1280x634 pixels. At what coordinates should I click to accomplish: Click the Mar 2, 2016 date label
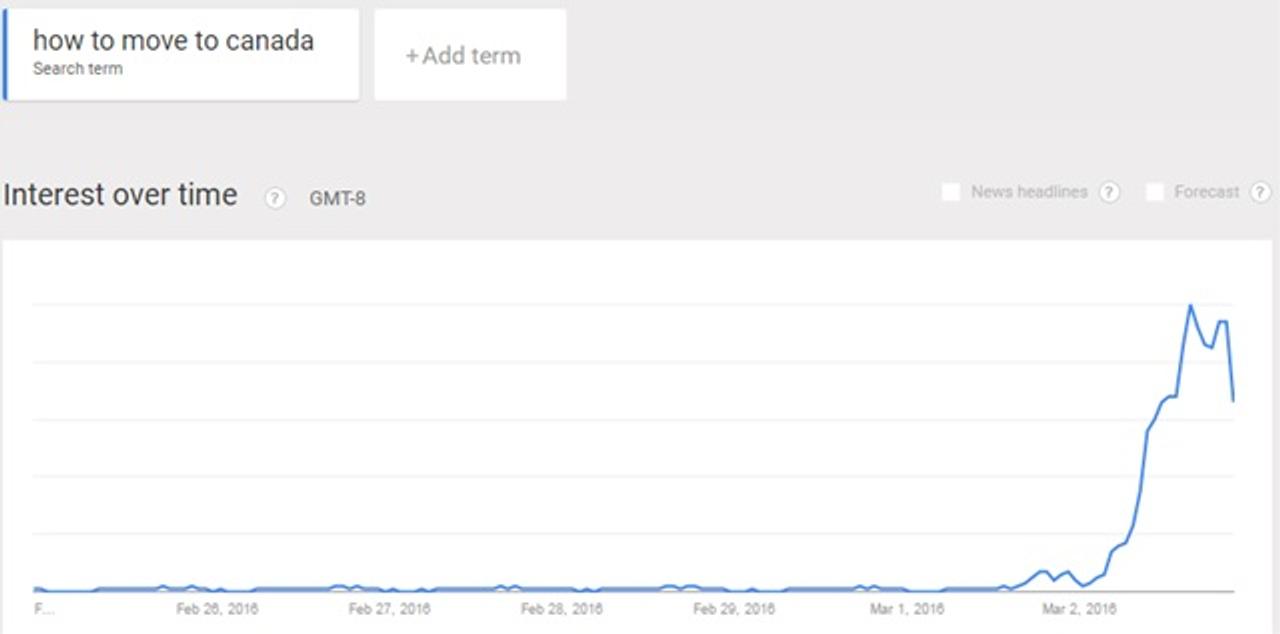click(1079, 608)
